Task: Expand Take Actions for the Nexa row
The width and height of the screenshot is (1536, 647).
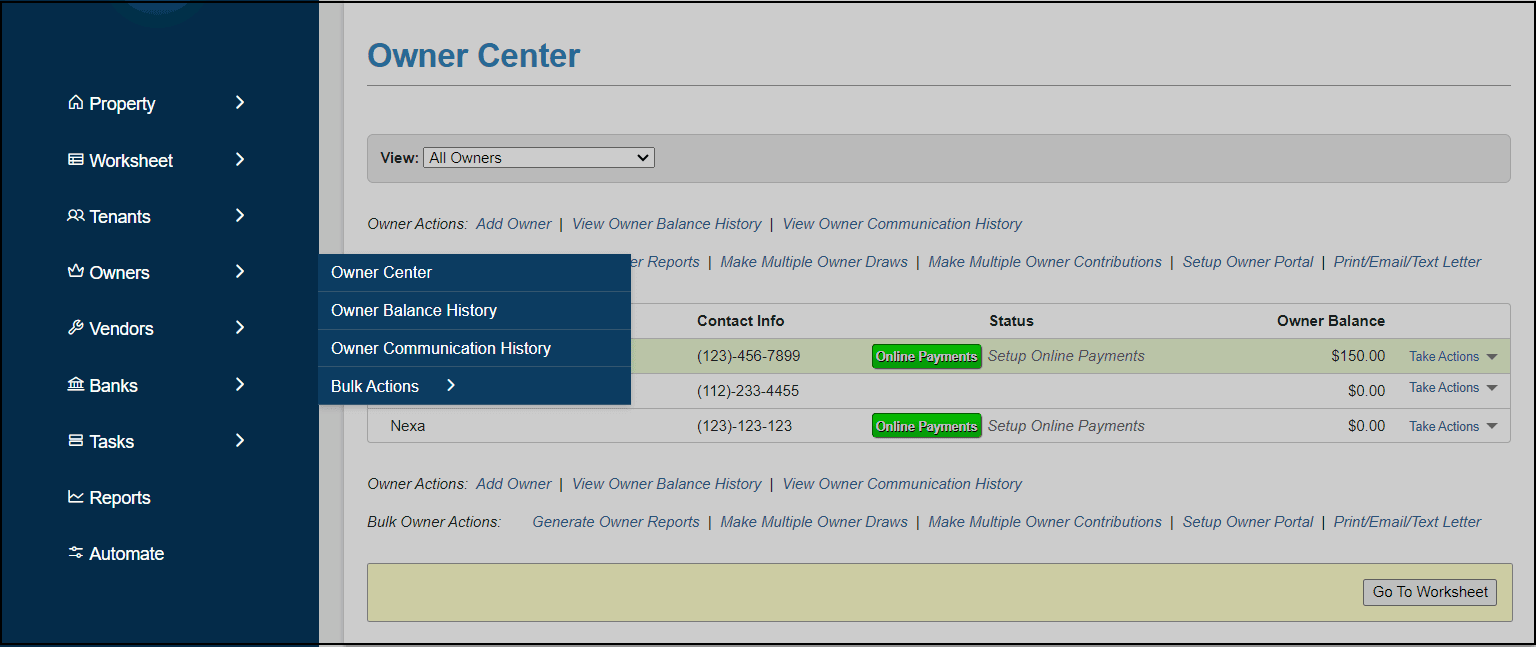Action: click(x=1453, y=427)
